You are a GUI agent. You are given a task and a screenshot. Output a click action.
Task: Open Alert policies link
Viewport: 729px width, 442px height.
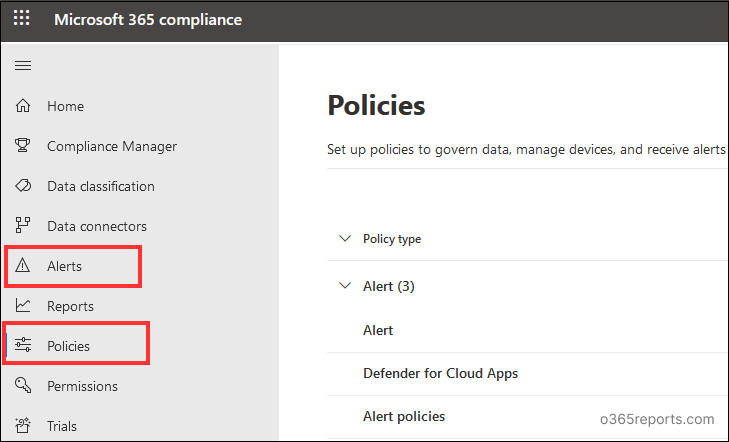[x=404, y=416]
